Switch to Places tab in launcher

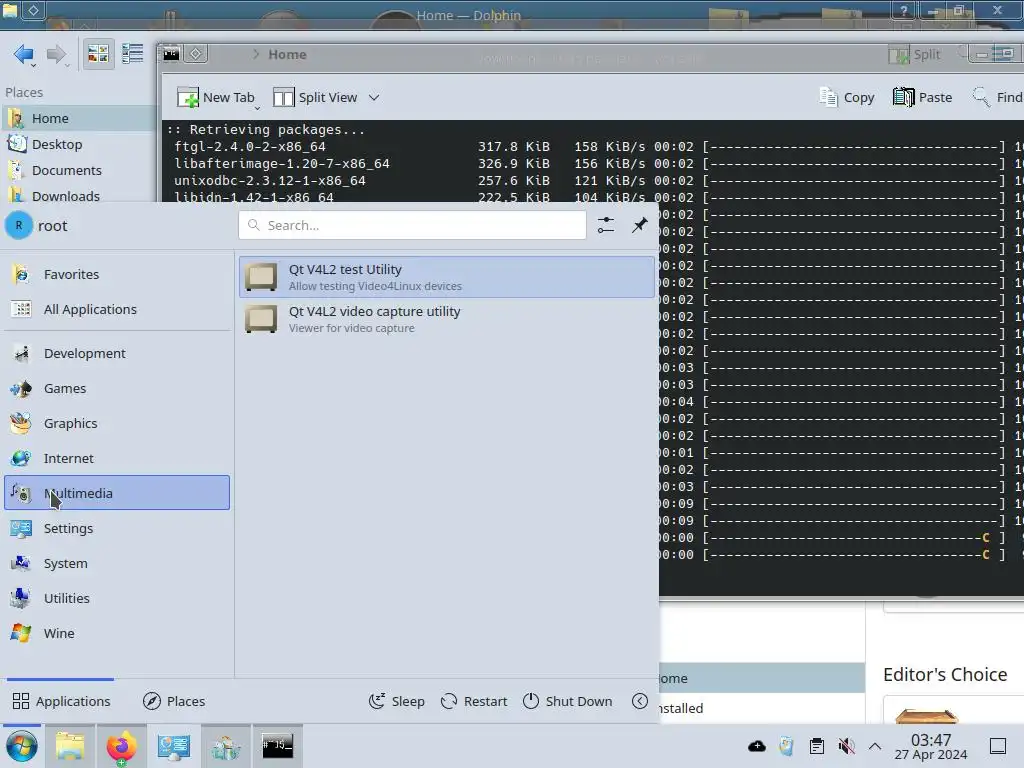(174, 701)
